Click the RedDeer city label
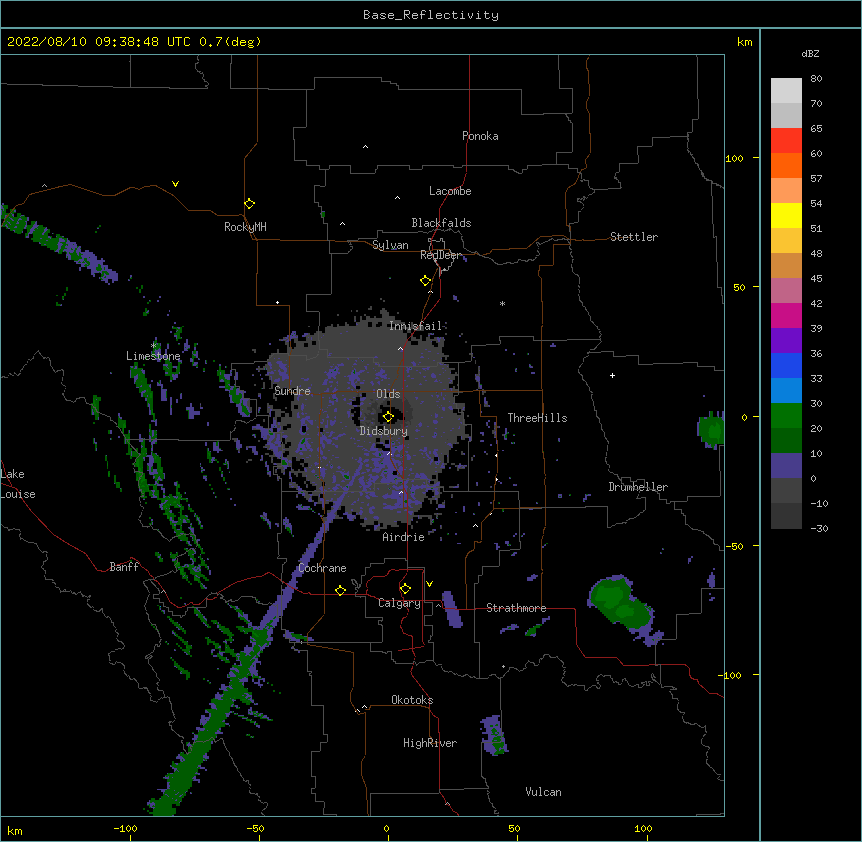The width and height of the screenshot is (862, 842). [440, 255]
